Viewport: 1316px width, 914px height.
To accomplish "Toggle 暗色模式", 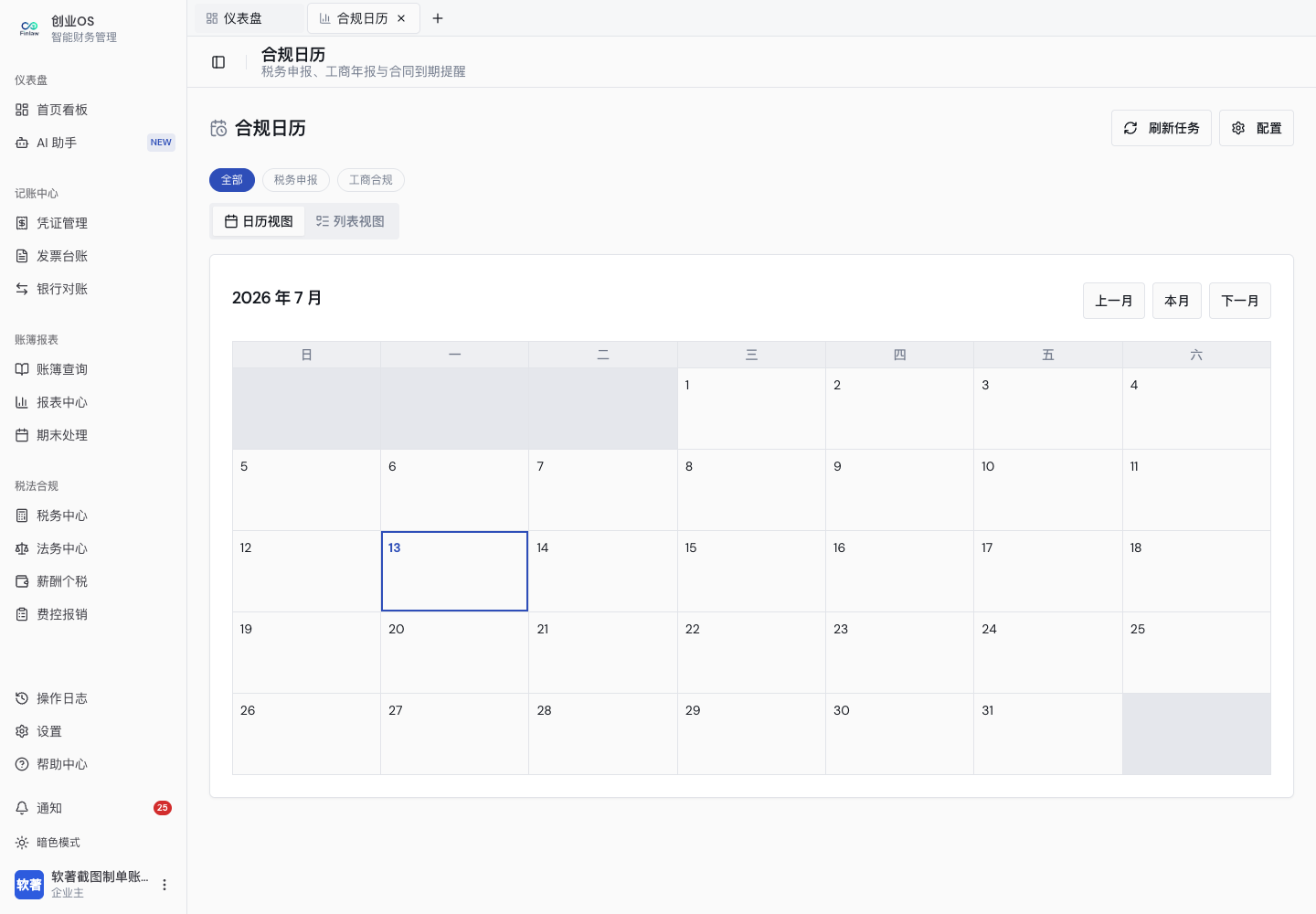I will [93, 843].
